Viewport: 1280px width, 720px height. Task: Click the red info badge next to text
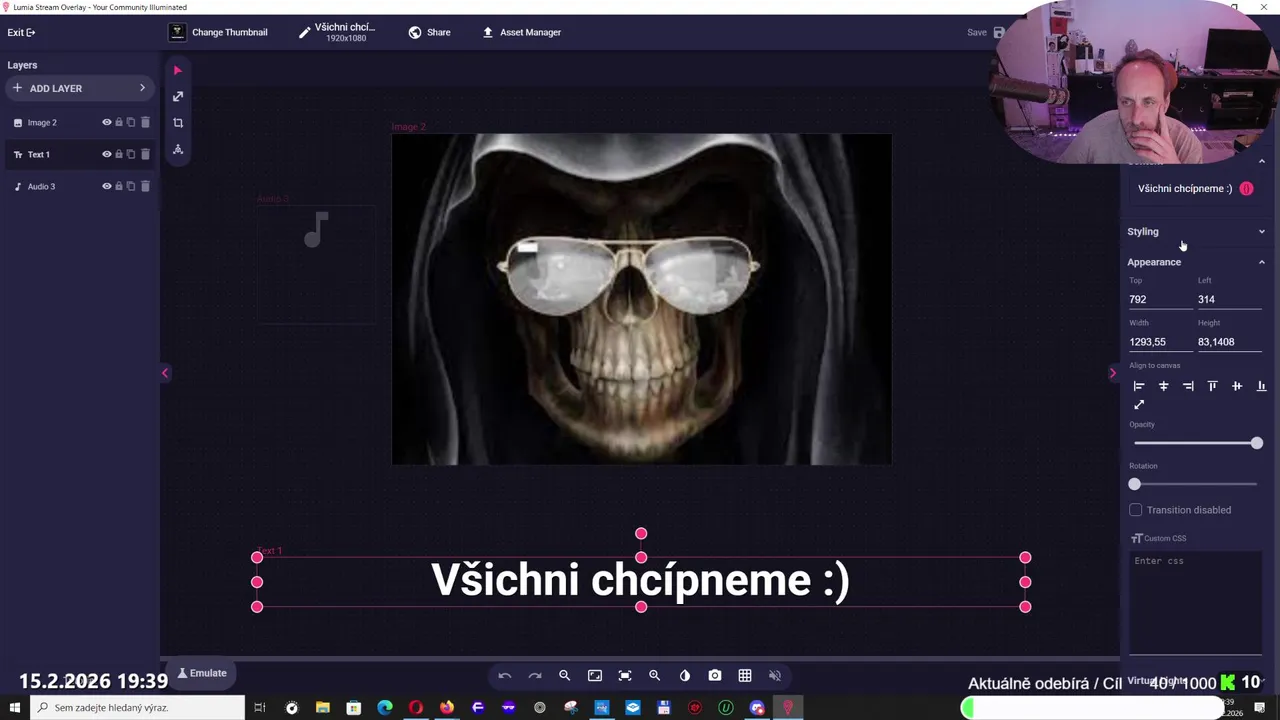coord(1246,188)
